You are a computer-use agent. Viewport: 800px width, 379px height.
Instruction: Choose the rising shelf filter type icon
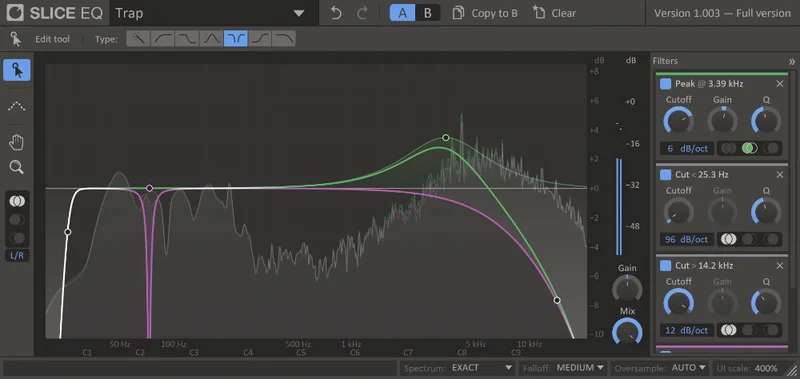[260, 39]
